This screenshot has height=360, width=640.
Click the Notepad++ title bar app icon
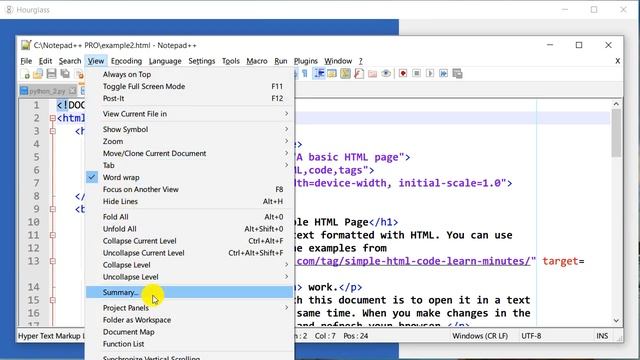pos(26,45)
